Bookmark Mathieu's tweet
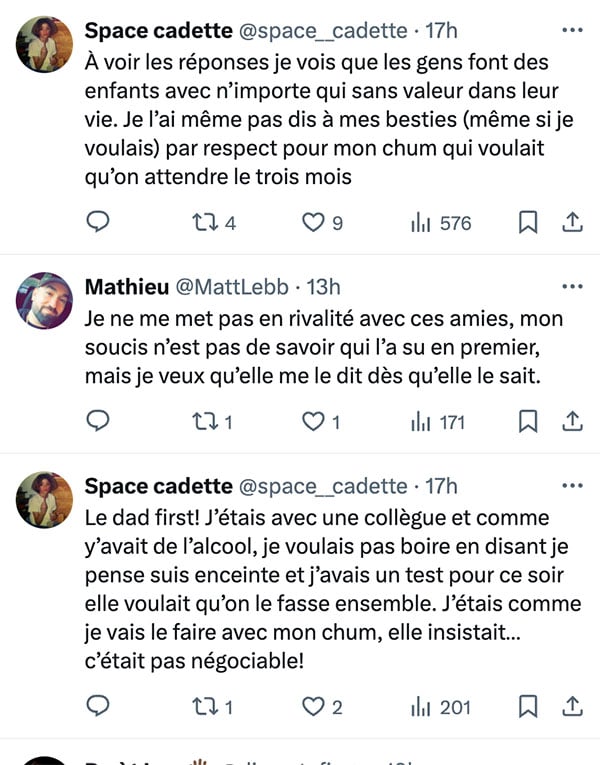Viewport: 600px width, 765px height. pyautogui.click(x=528, y=422)
